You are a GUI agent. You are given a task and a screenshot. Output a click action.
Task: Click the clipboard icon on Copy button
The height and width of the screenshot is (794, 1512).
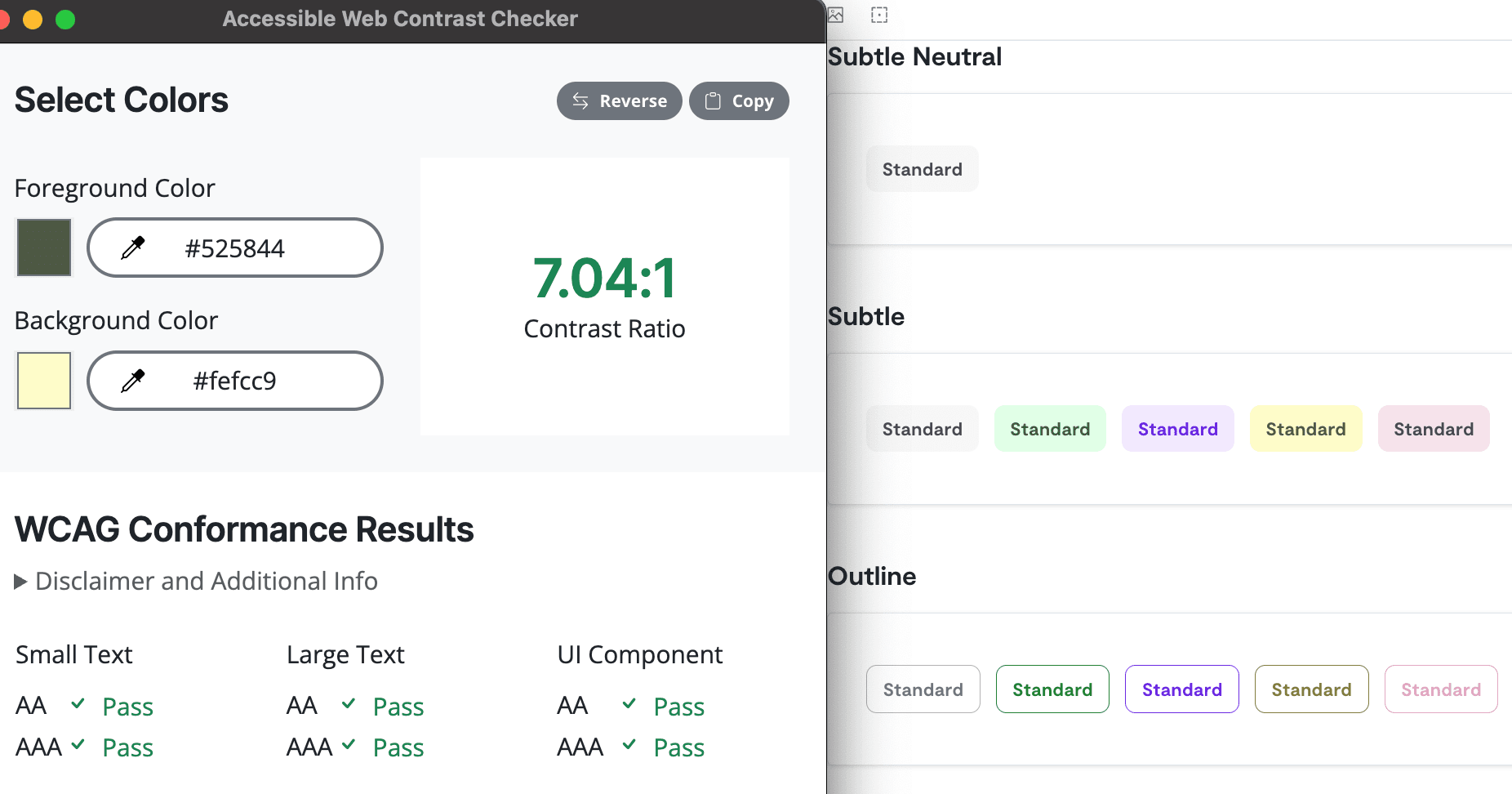click(713, 100)
